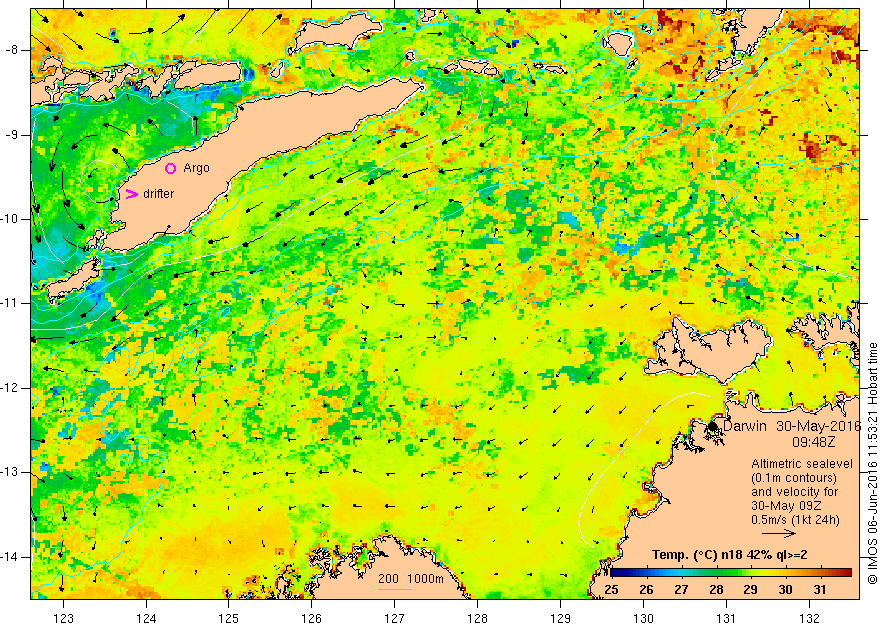The height and width of the screenshot is (630, 880).
Task: Click longitude label '132' on the axis
Action: click(809, 618)
